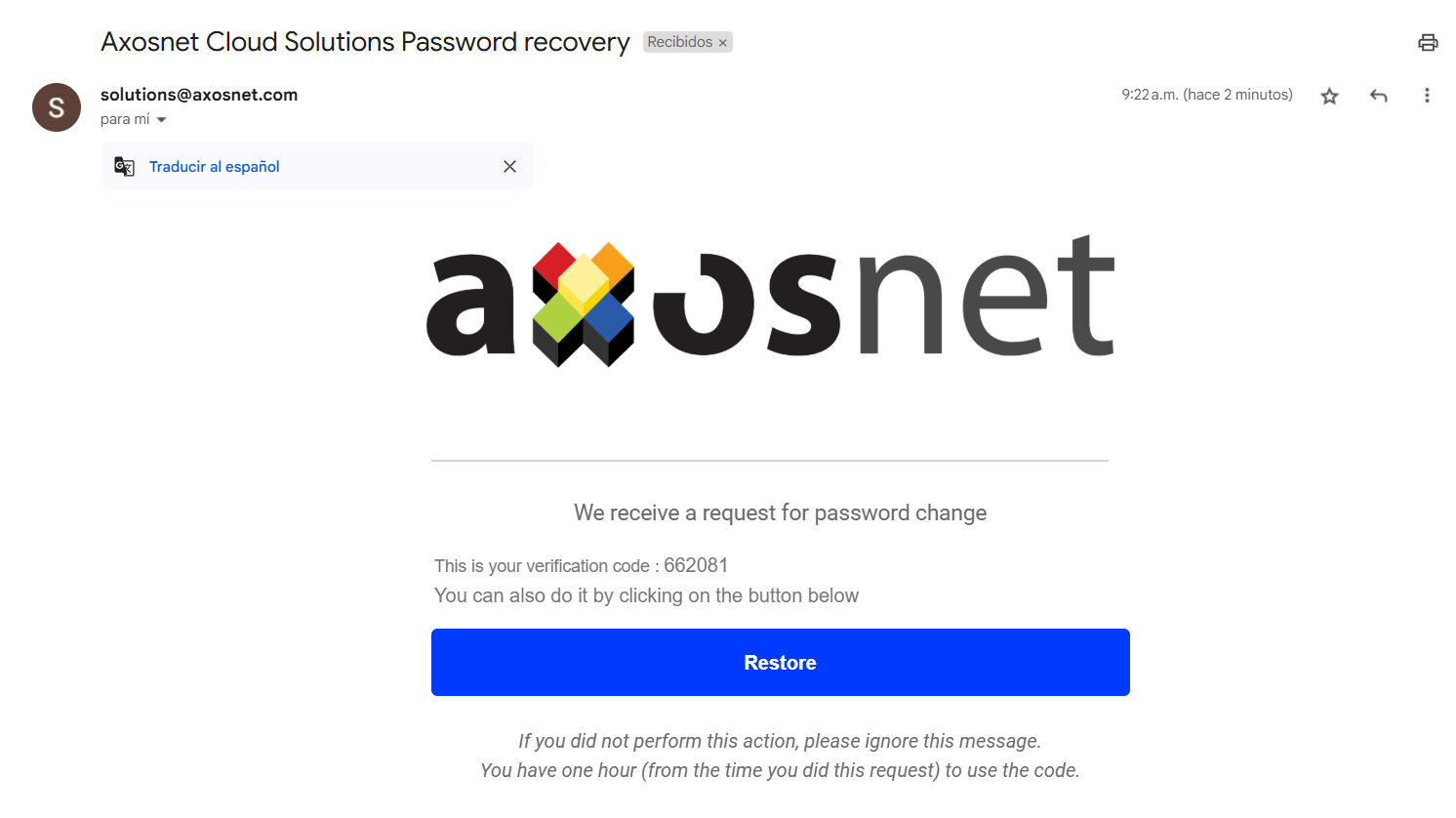
Task: Click the blue cube in the logo
Action: tap(611, 316)
